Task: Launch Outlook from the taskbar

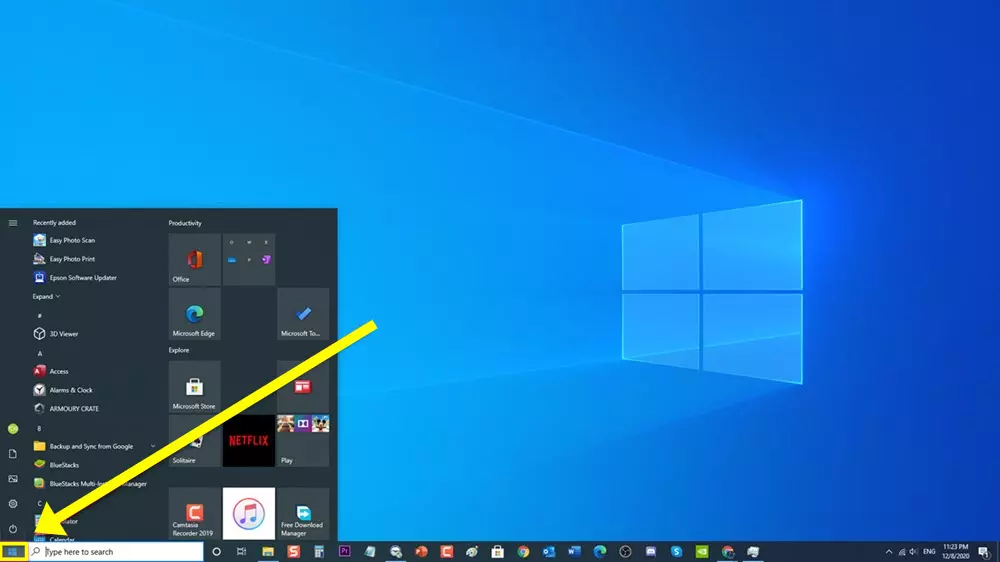Action: pos(548,552)
